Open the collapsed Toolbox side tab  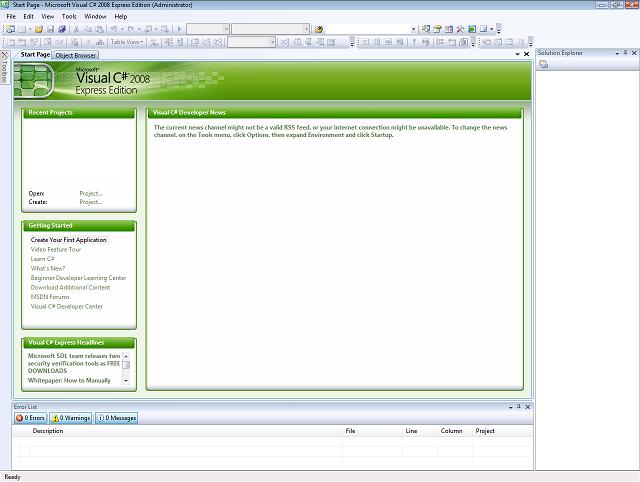[4, 68]
